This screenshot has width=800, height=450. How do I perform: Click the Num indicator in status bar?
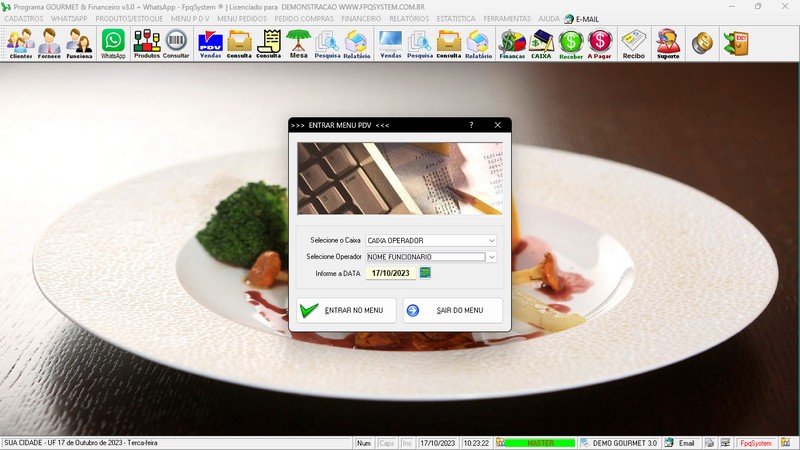click(x=364, y=443)
